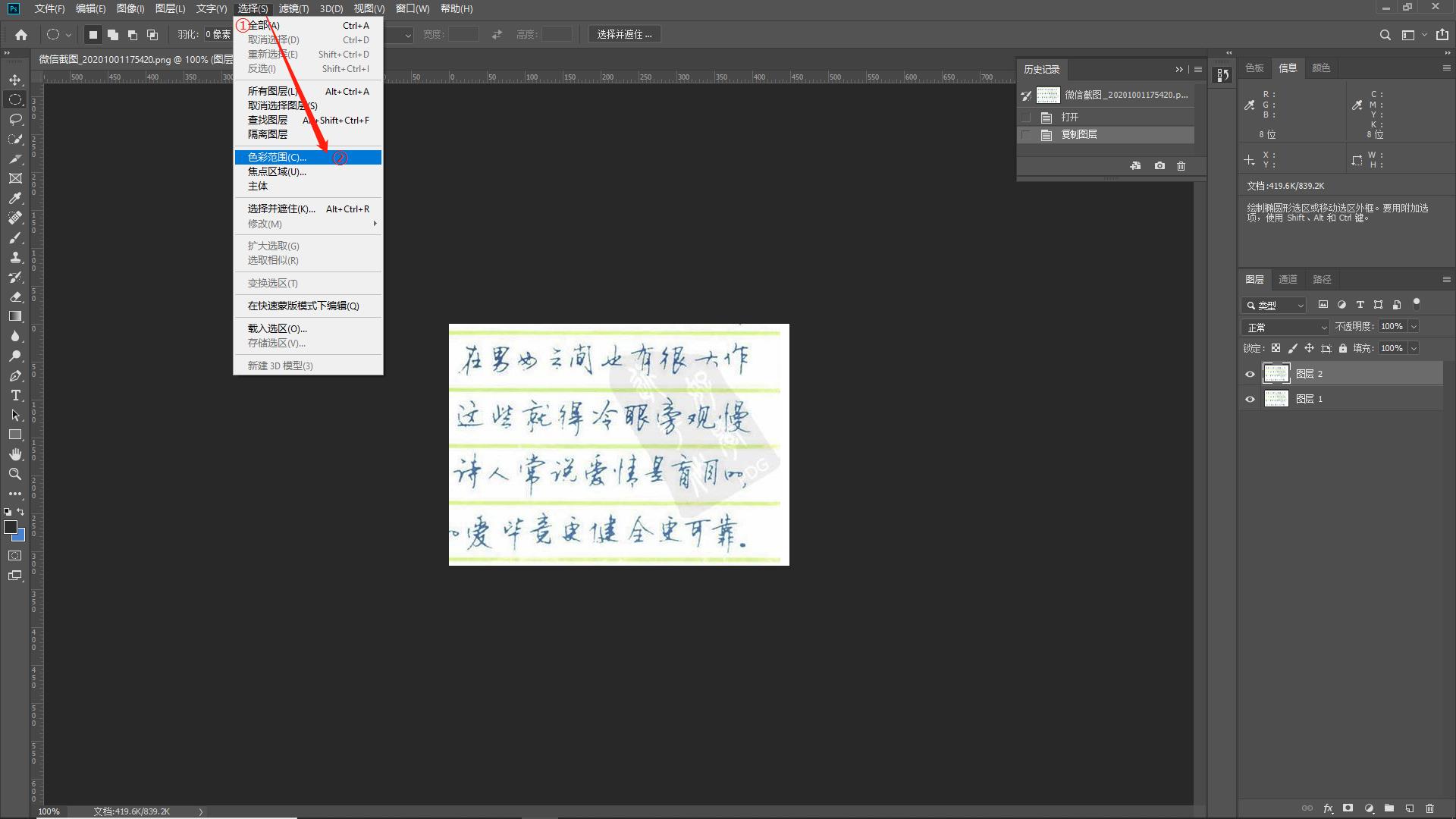
Task: Click 载入选区 menu entry
Action: (278, 329)
